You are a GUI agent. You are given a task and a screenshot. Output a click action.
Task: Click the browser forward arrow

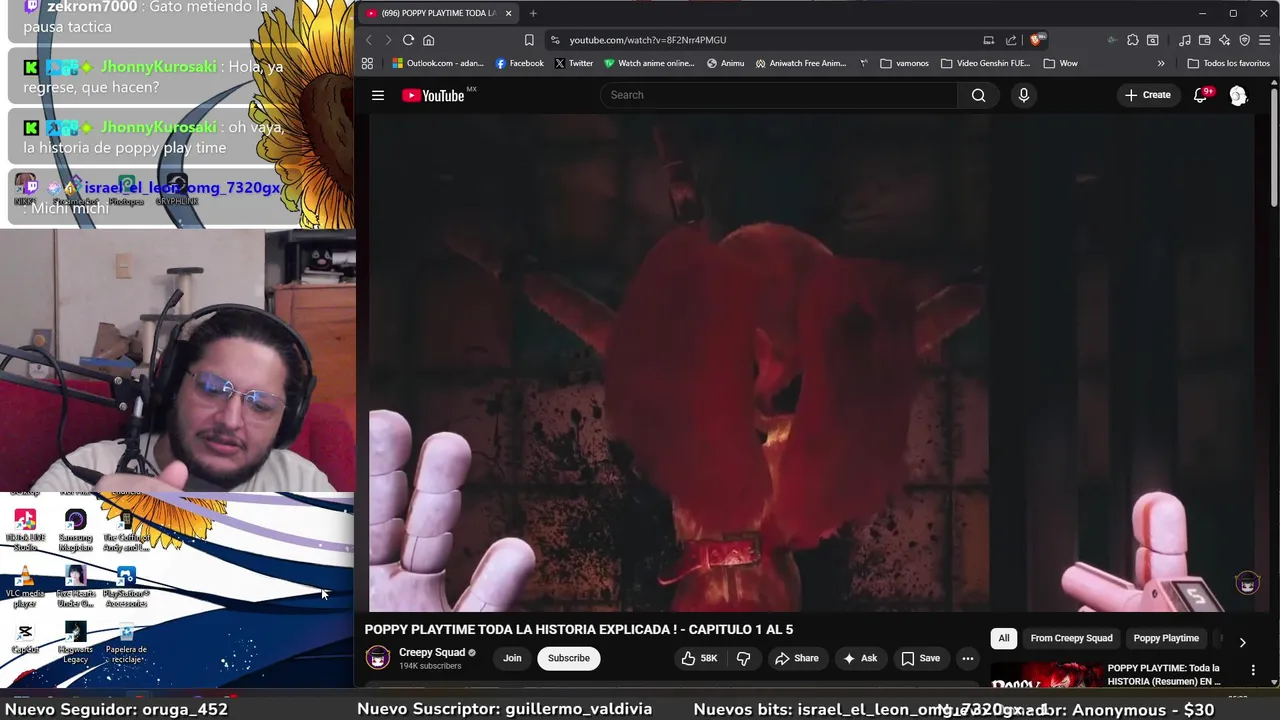(388, 40)
